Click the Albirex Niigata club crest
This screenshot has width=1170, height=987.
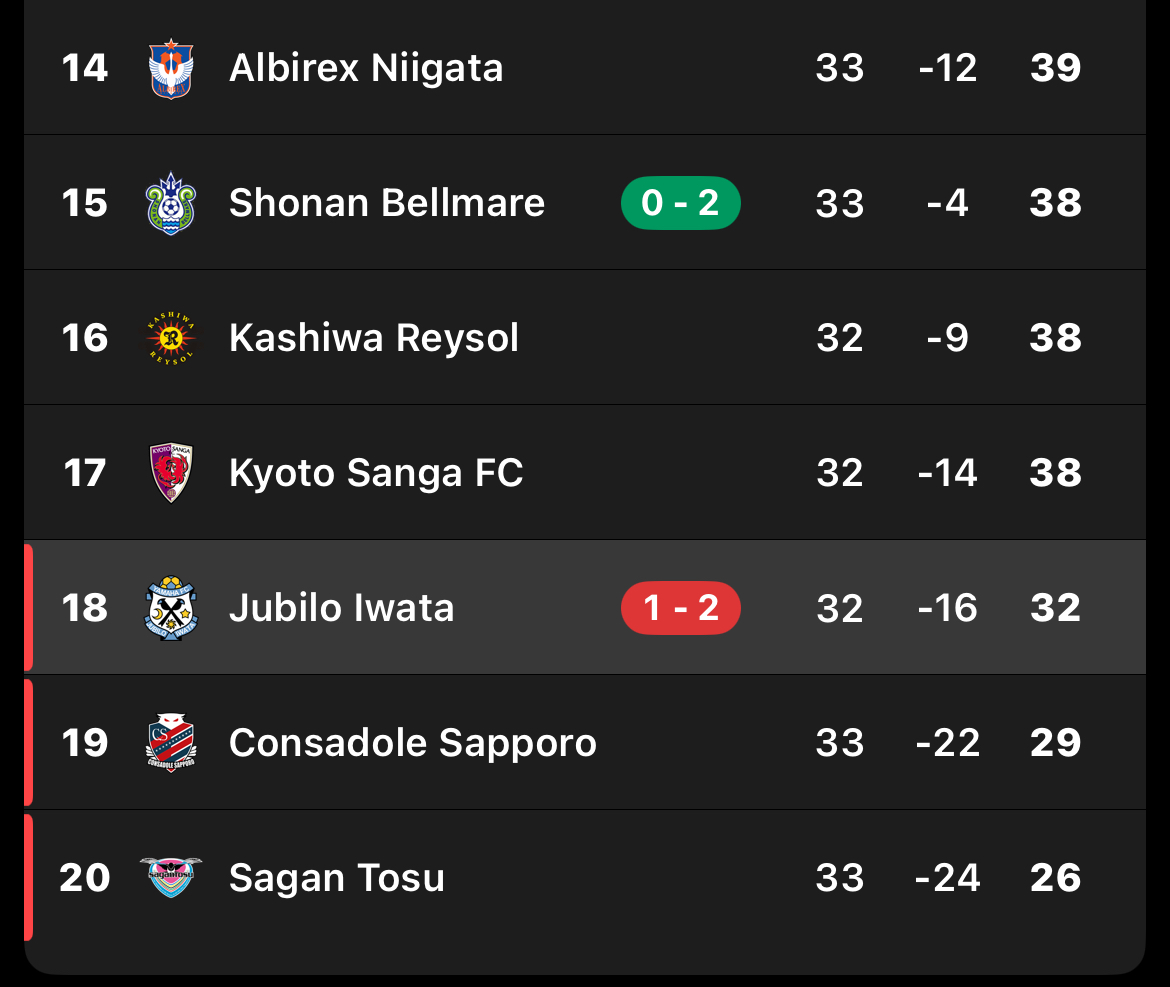point(171,69)
